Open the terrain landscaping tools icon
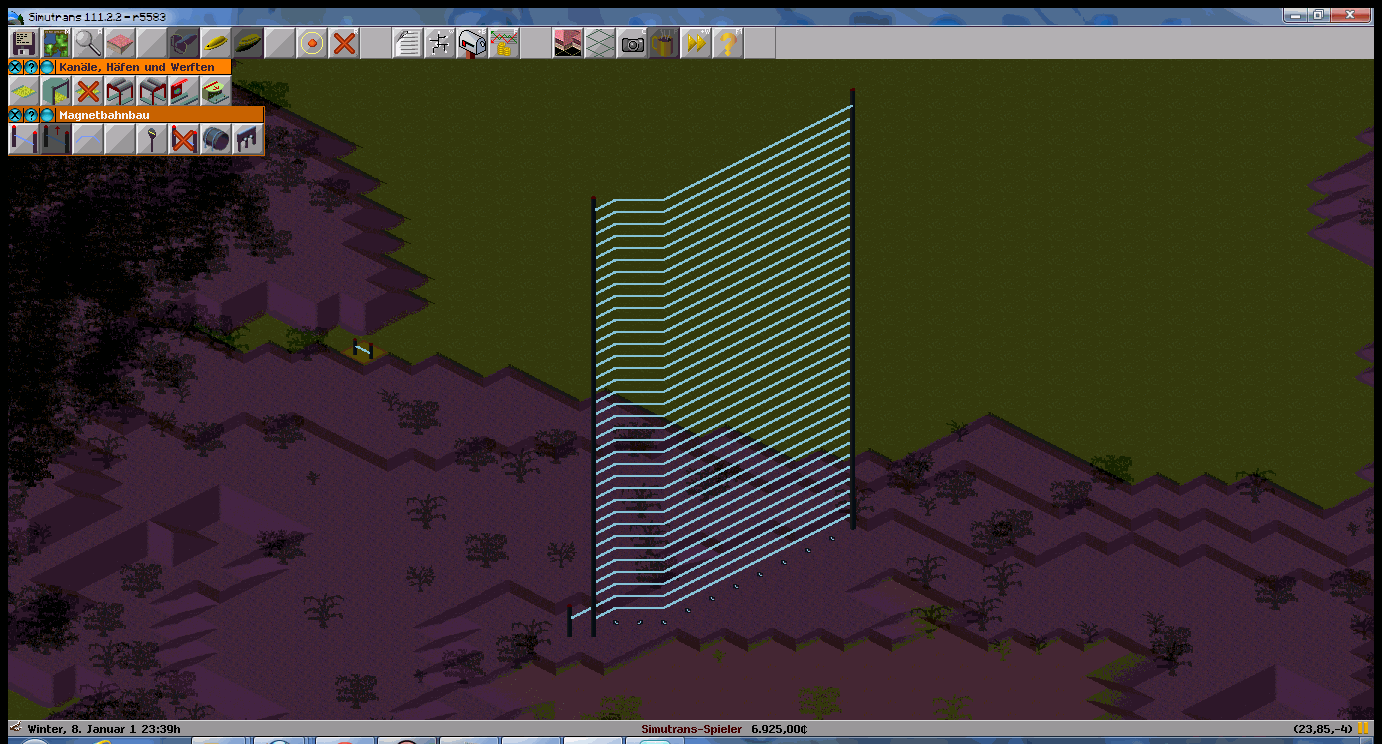Image resolution: width=1382 pixels, height=744 pixels. (x=120, y=43)
